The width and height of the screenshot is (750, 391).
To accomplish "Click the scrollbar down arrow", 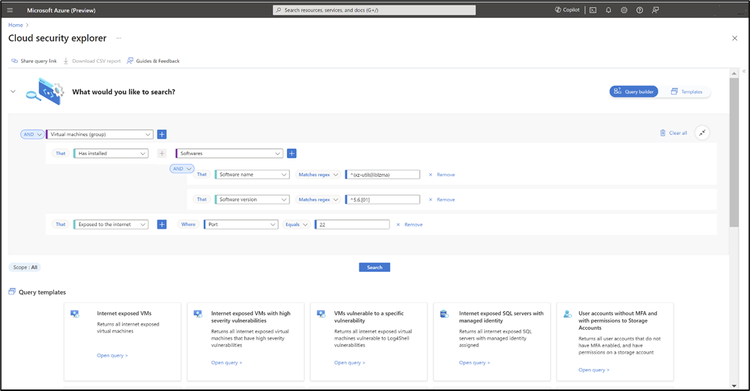I will tap(734, 386).
